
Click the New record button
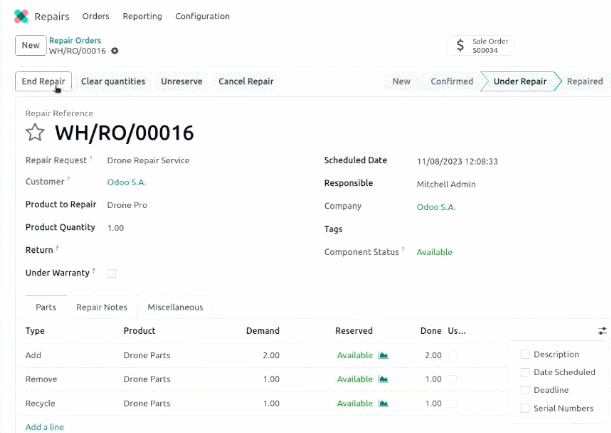tap(31, 45)
